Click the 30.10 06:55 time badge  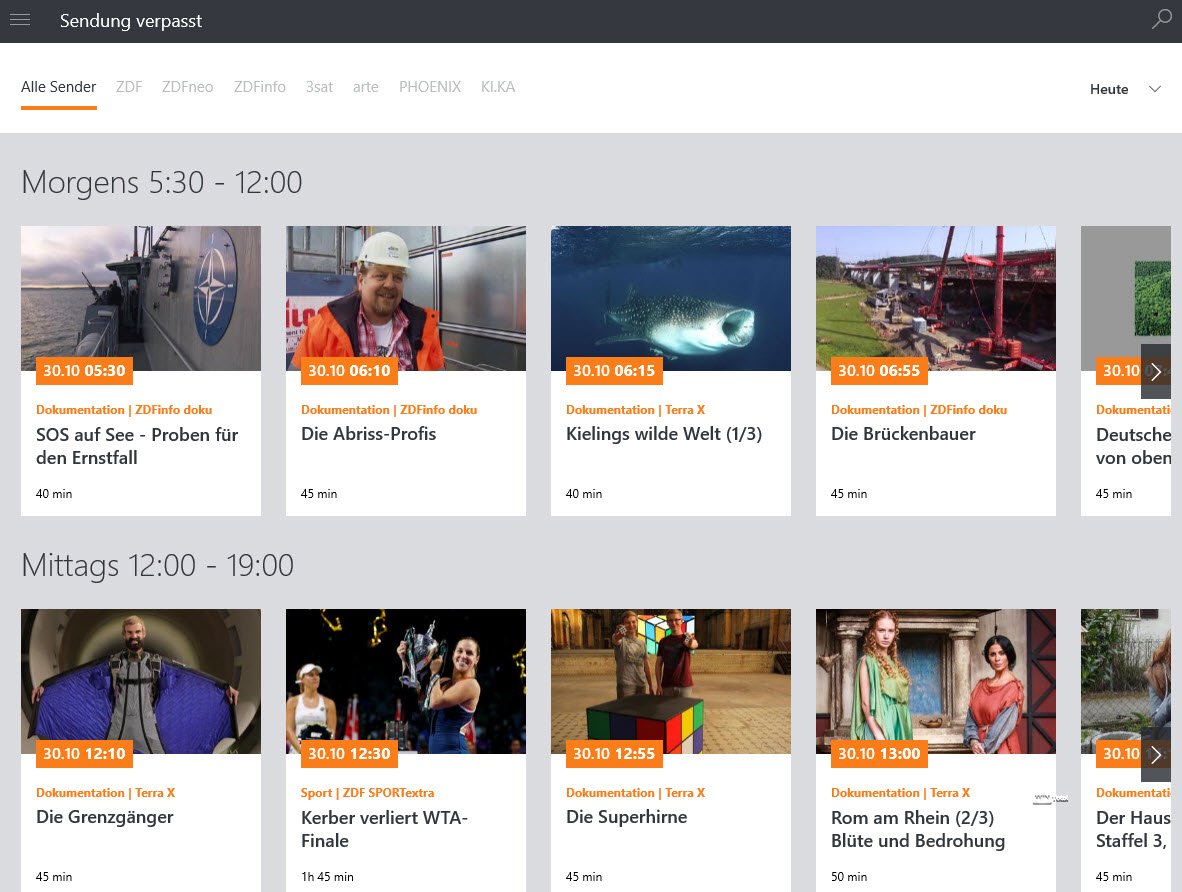(879, 371)
